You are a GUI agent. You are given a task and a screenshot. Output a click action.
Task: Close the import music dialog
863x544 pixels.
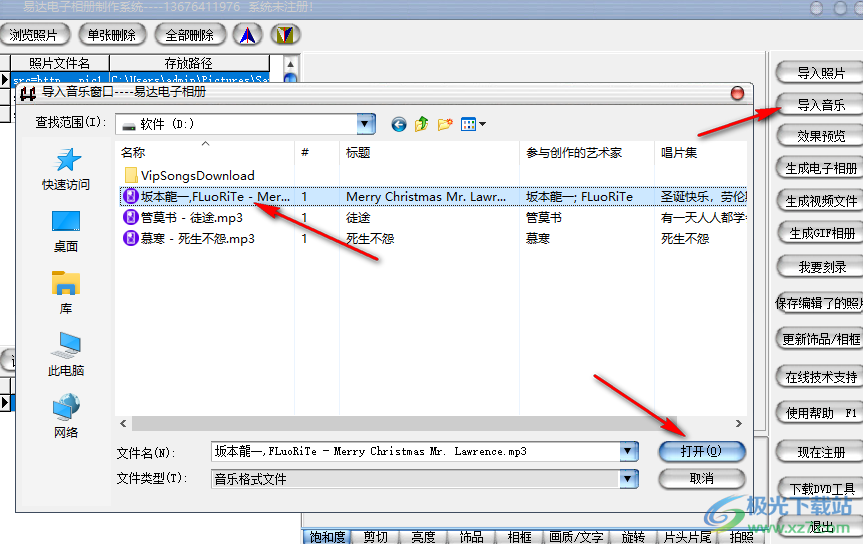tap(737, 93)
